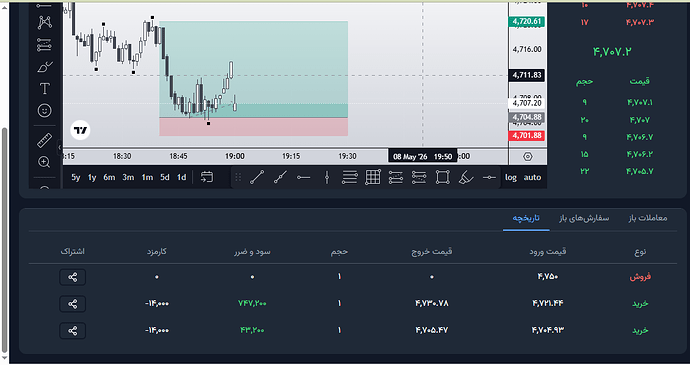Select order book bid price ۴,۷۰۶.۷
The image size is (690, 365).
coord(640,137)
